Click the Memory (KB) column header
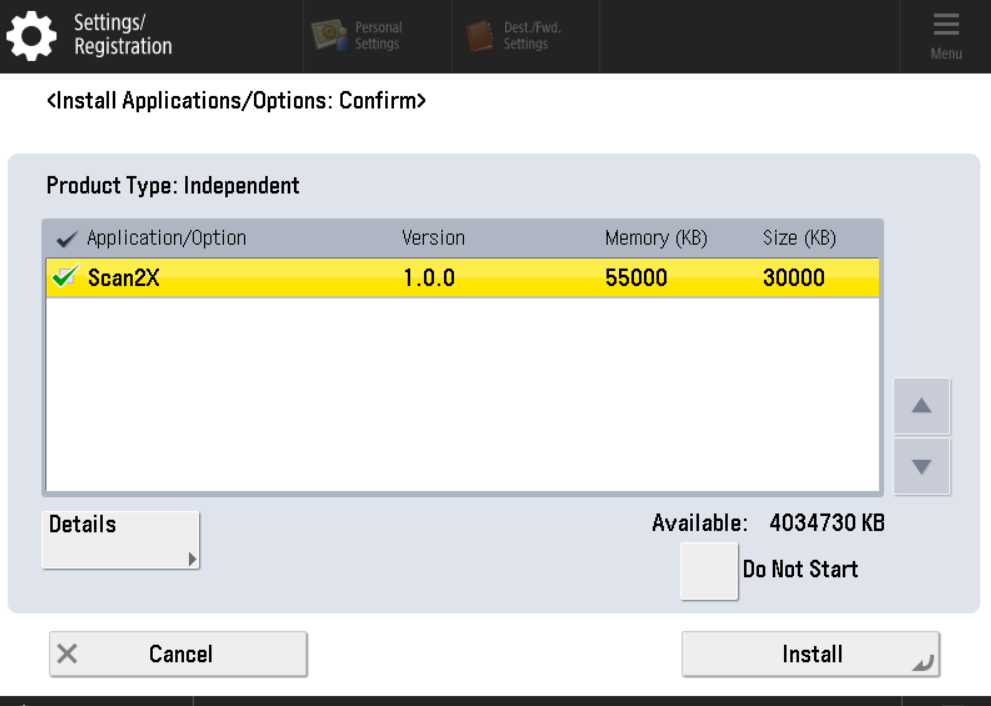 [x=656, y=239]
